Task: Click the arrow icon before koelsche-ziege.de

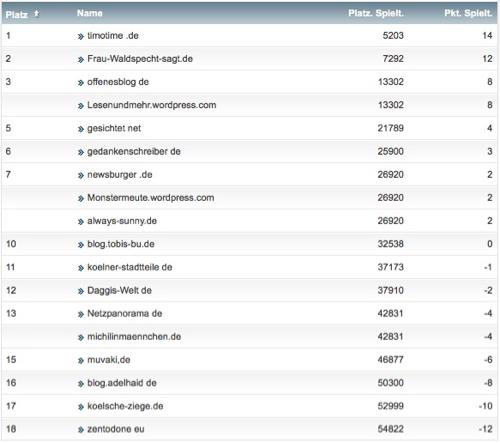Action: coord(81,407)
